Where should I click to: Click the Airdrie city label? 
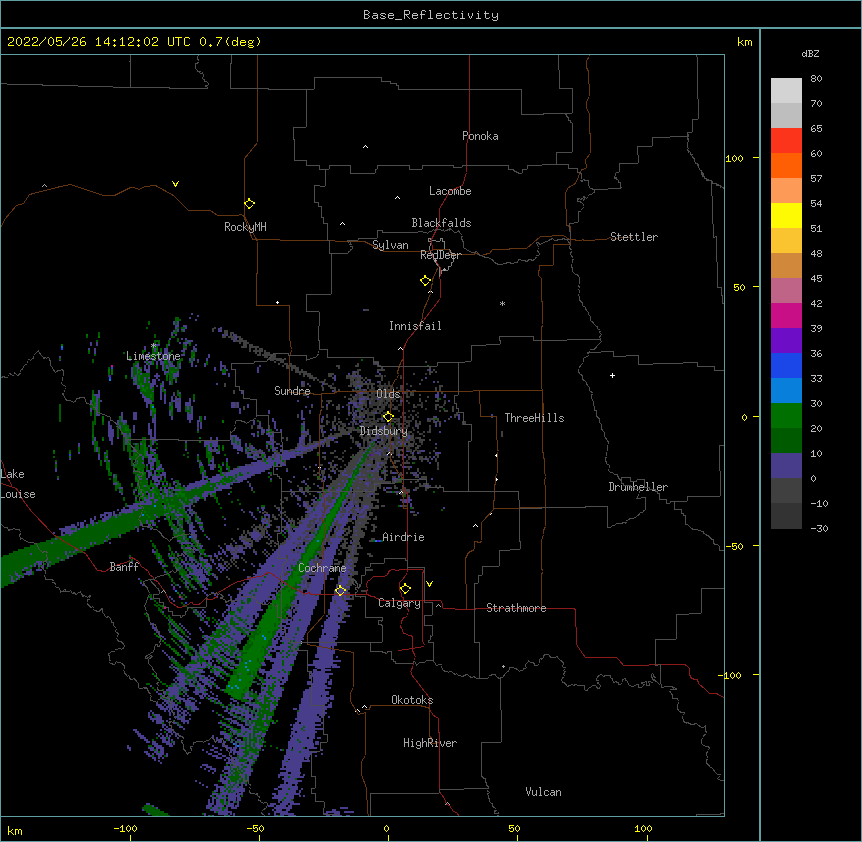(403, 537)
